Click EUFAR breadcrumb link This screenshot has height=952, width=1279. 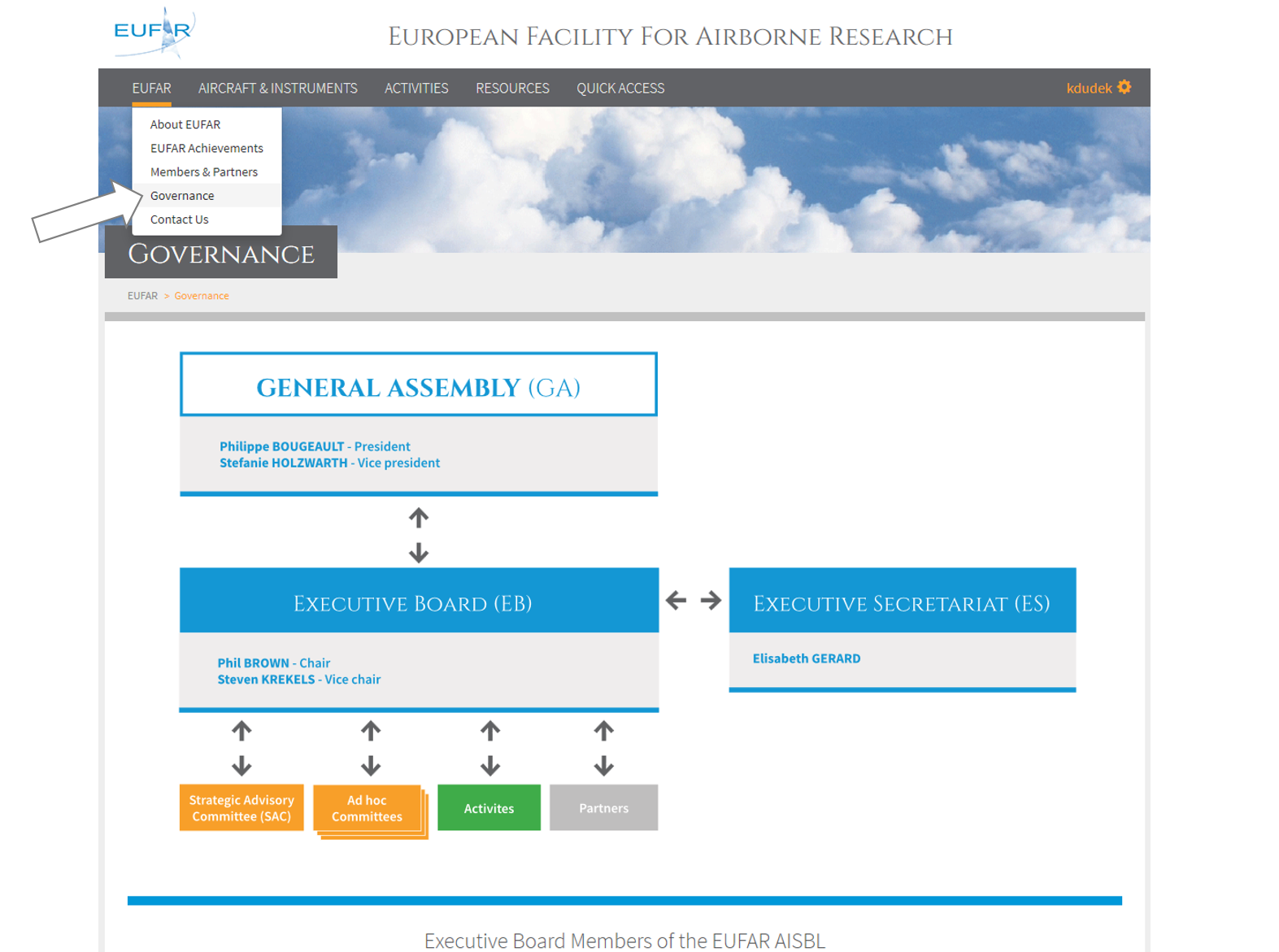(142, 296)
